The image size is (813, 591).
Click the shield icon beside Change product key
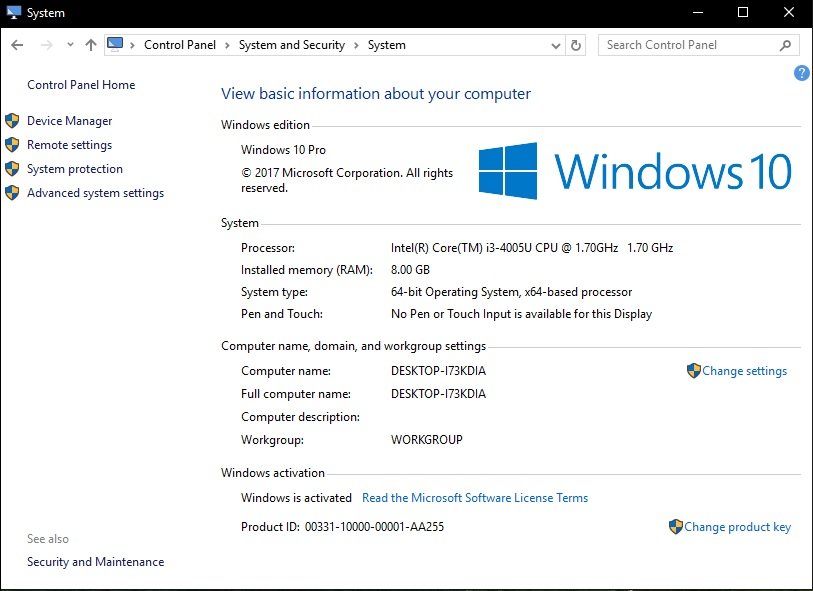tap(676, 527)
